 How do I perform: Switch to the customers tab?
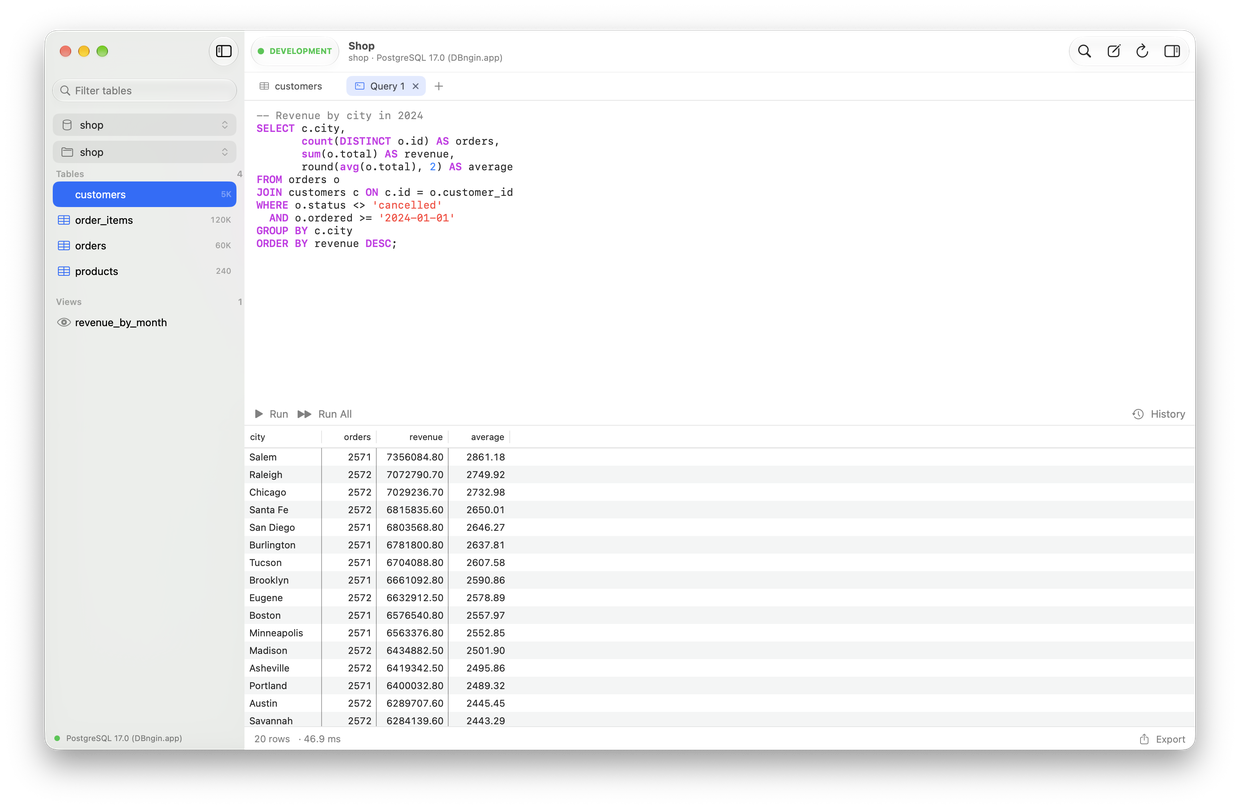[291, 86]
